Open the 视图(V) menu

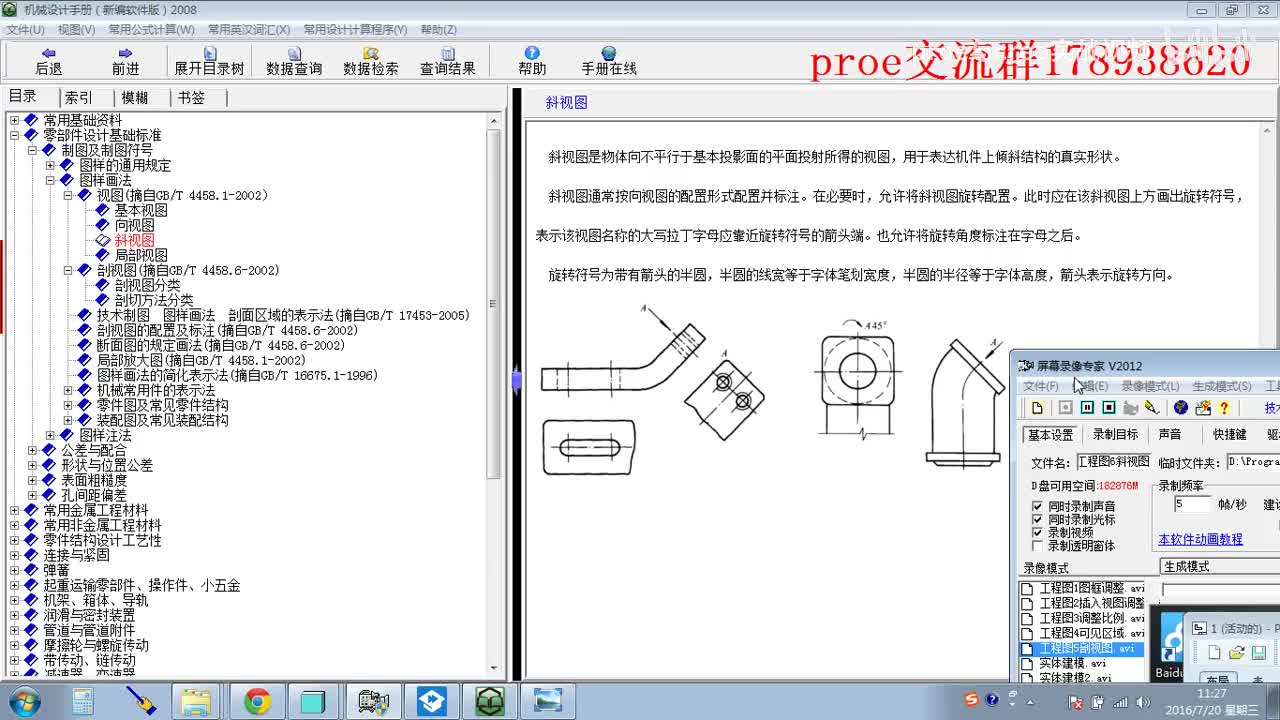76,30
